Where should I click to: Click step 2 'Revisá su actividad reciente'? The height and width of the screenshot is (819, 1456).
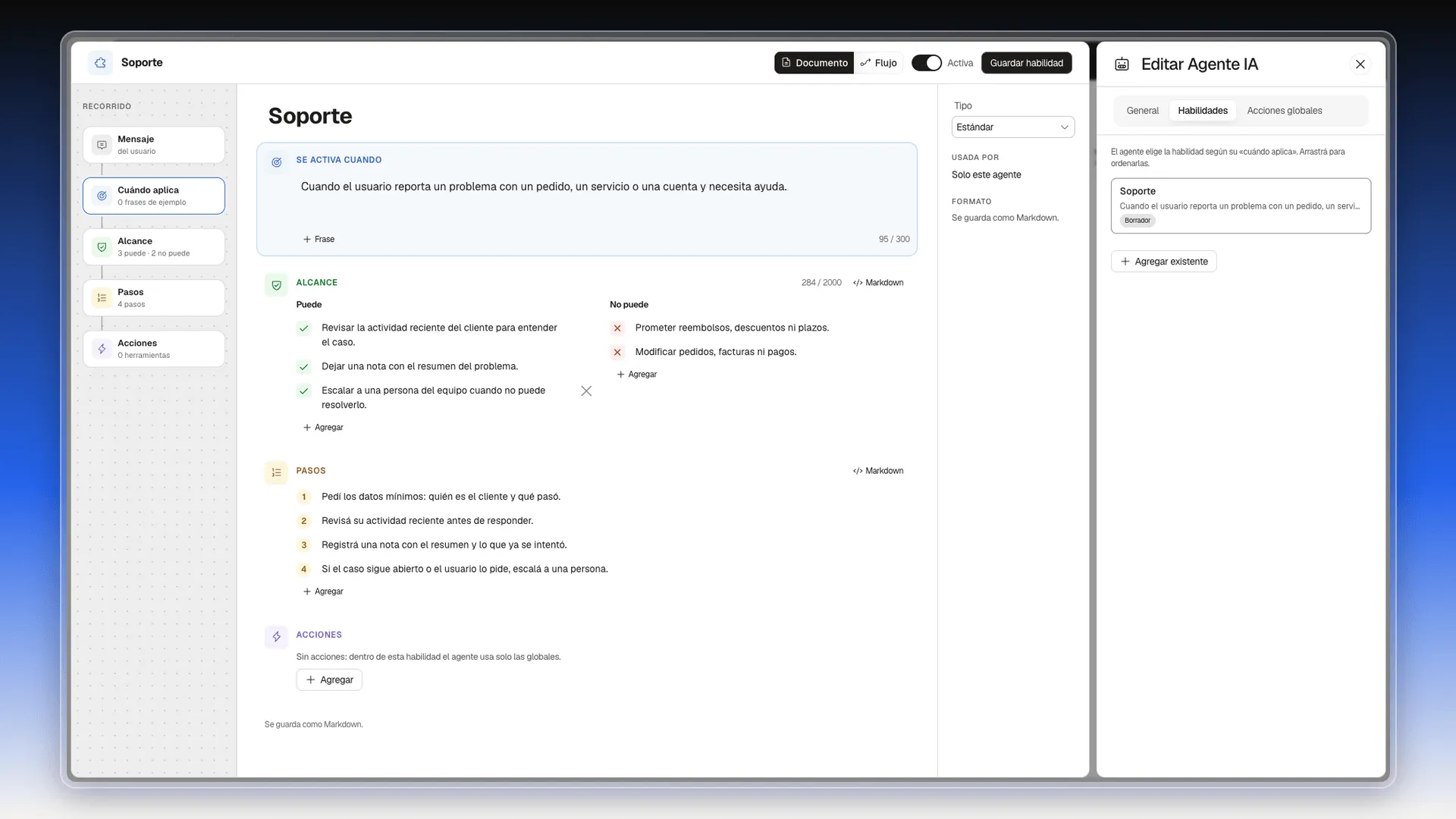coord(427,521)
